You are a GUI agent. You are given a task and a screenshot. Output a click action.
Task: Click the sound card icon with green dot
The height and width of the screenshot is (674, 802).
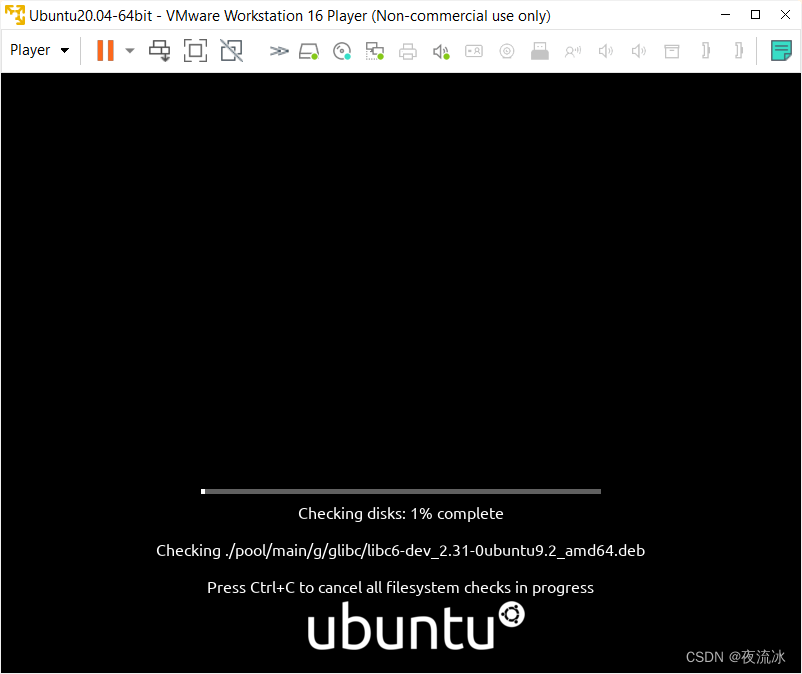tap(441, 51)
